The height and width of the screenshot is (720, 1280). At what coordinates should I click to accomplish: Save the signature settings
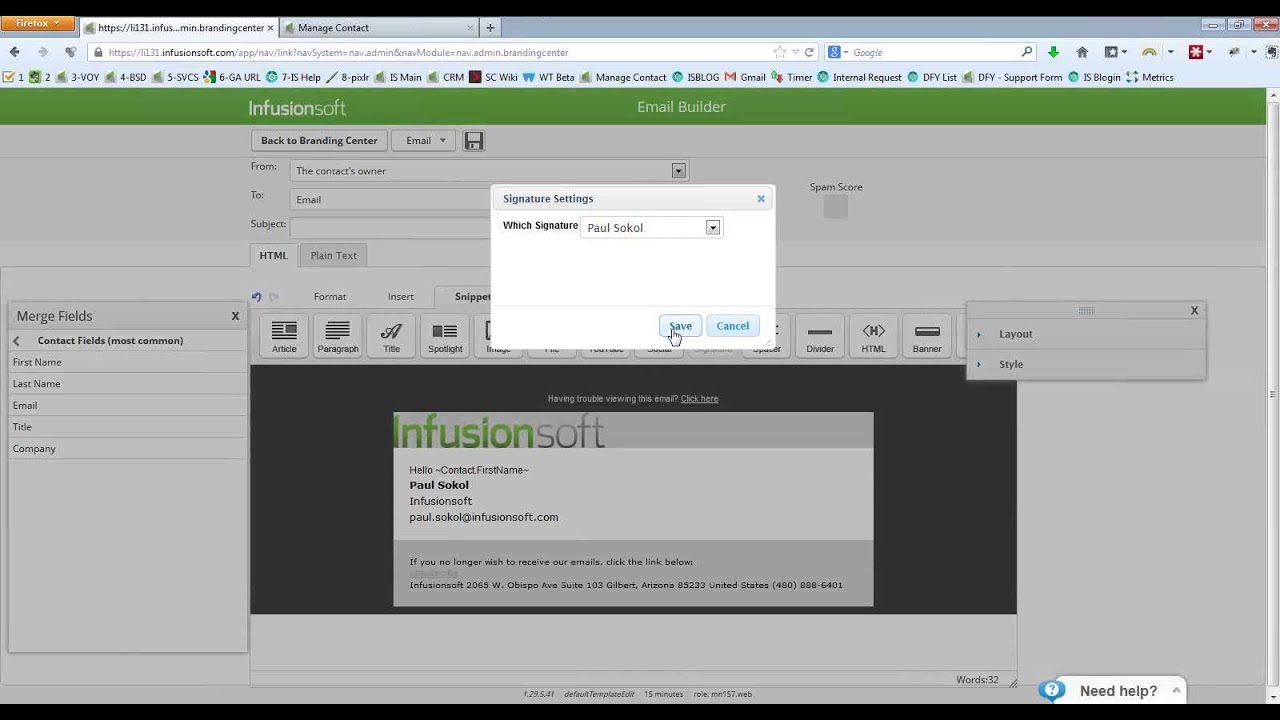680,326
